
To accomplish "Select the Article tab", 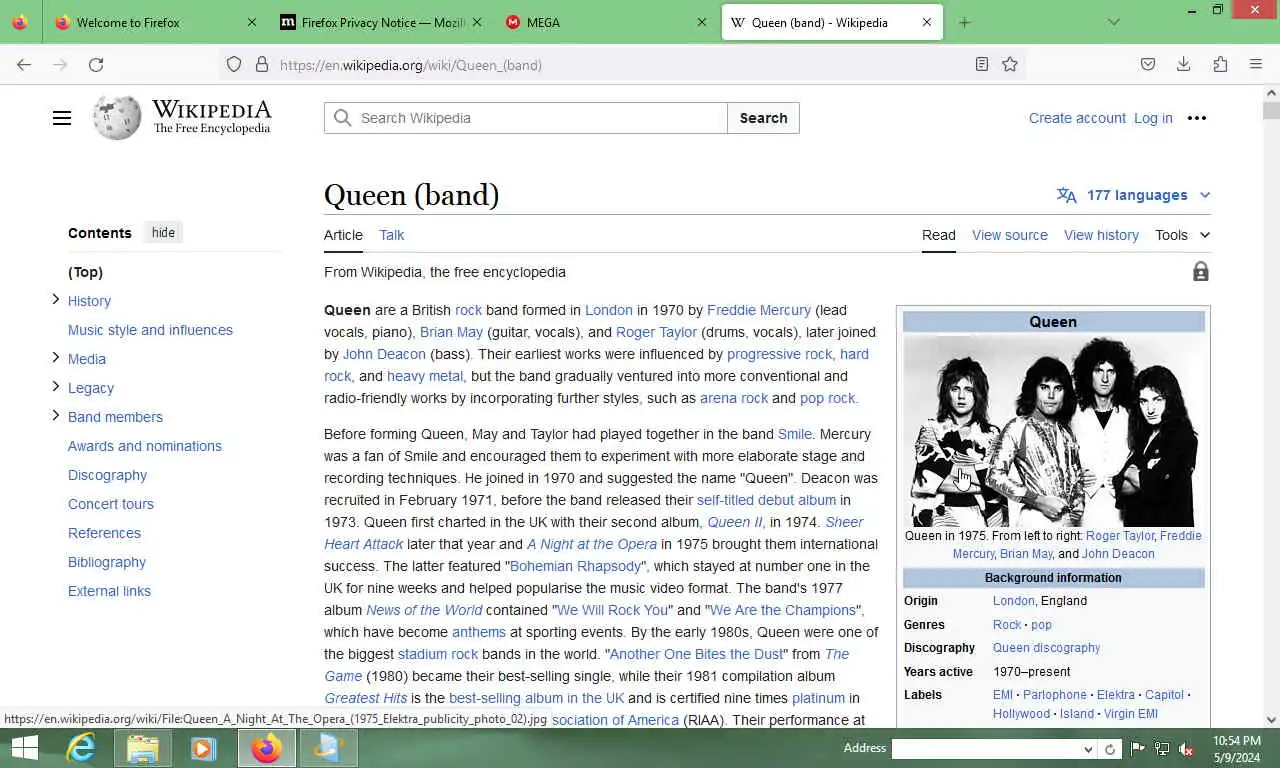I will tap(343, 235).
